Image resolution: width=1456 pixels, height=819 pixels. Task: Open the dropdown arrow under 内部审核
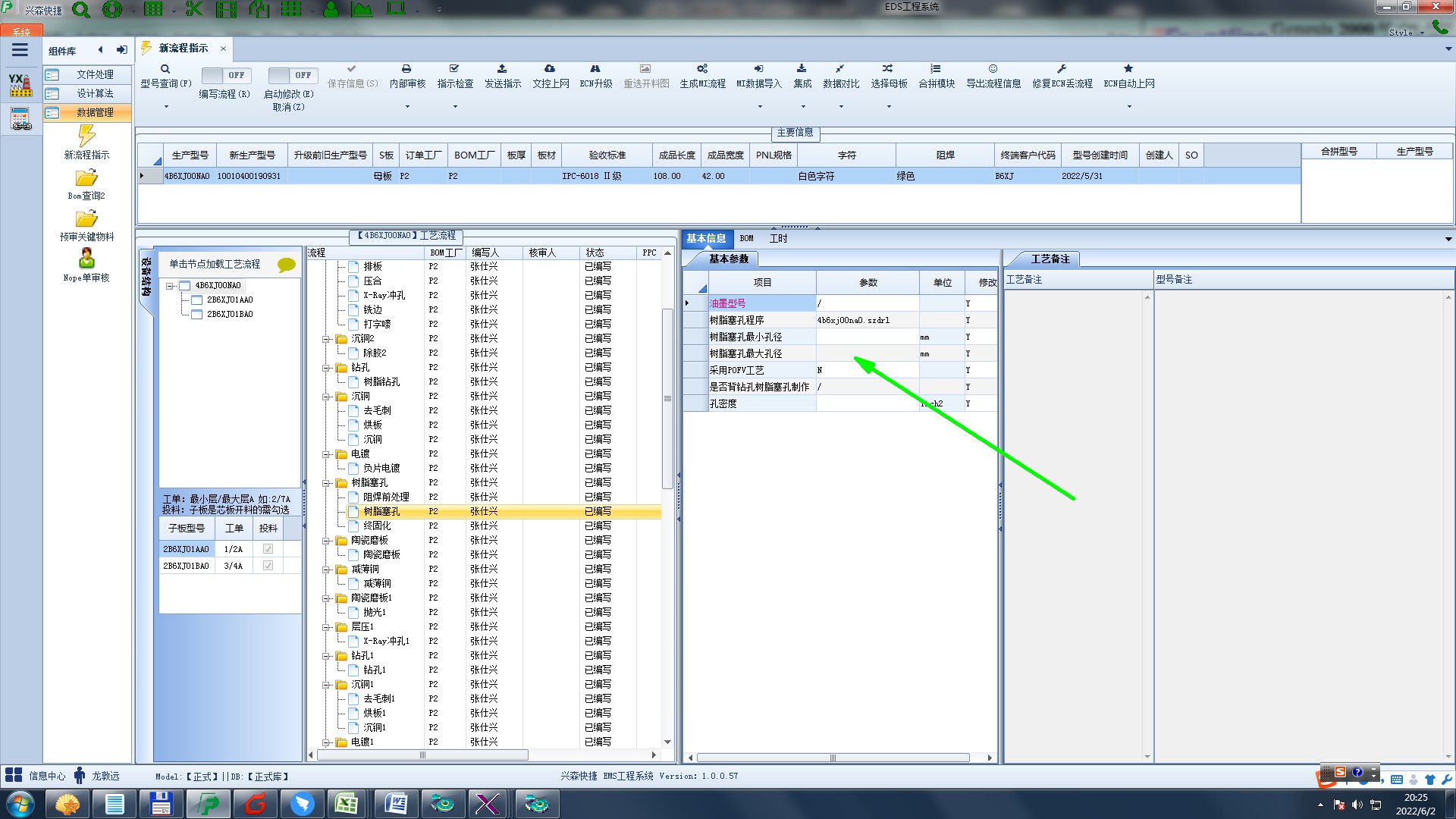click(x=407, y=106)
